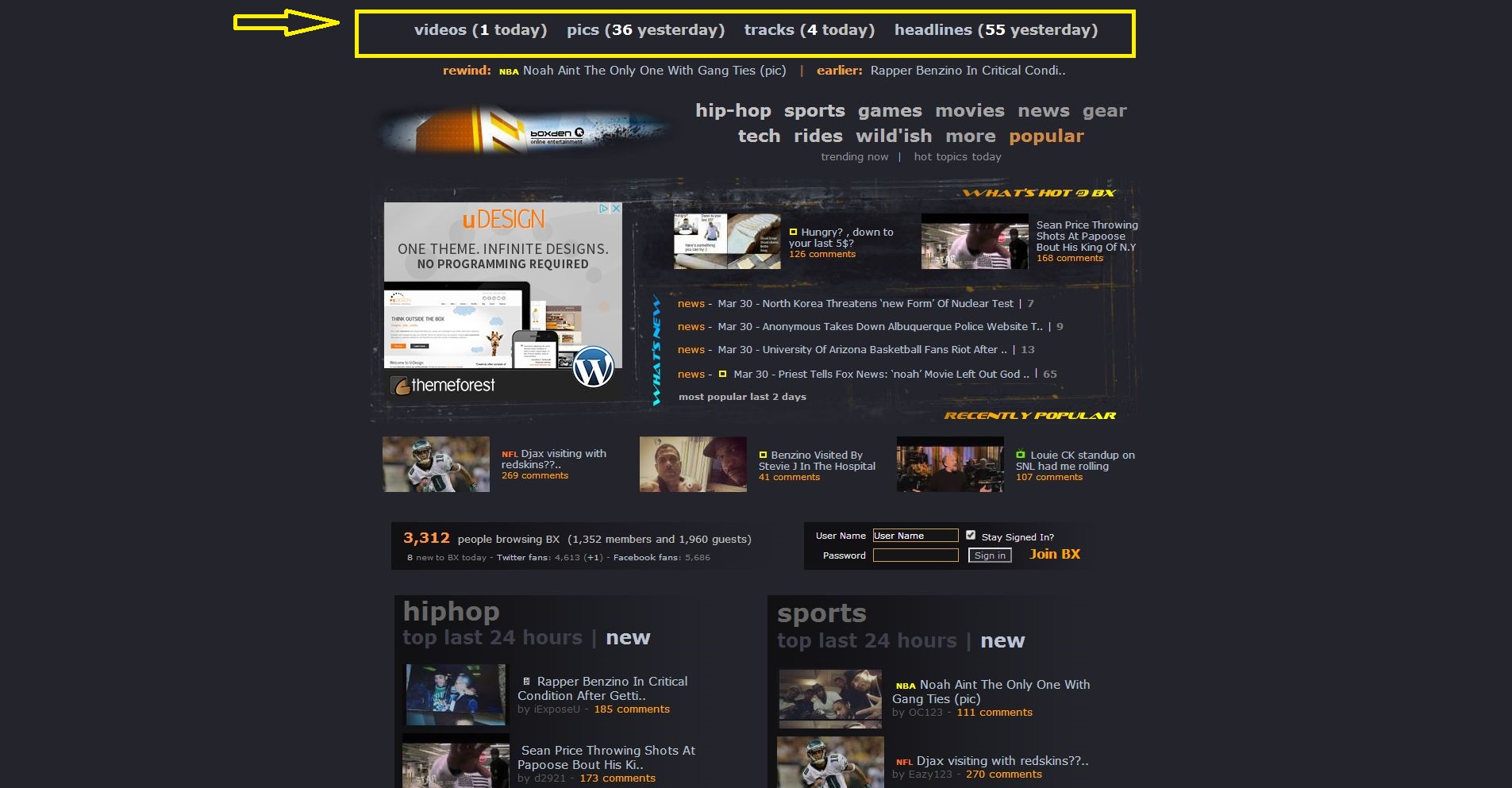
Task: Switch hiphop section to 'new' tab
Action: tap(628, 638)
